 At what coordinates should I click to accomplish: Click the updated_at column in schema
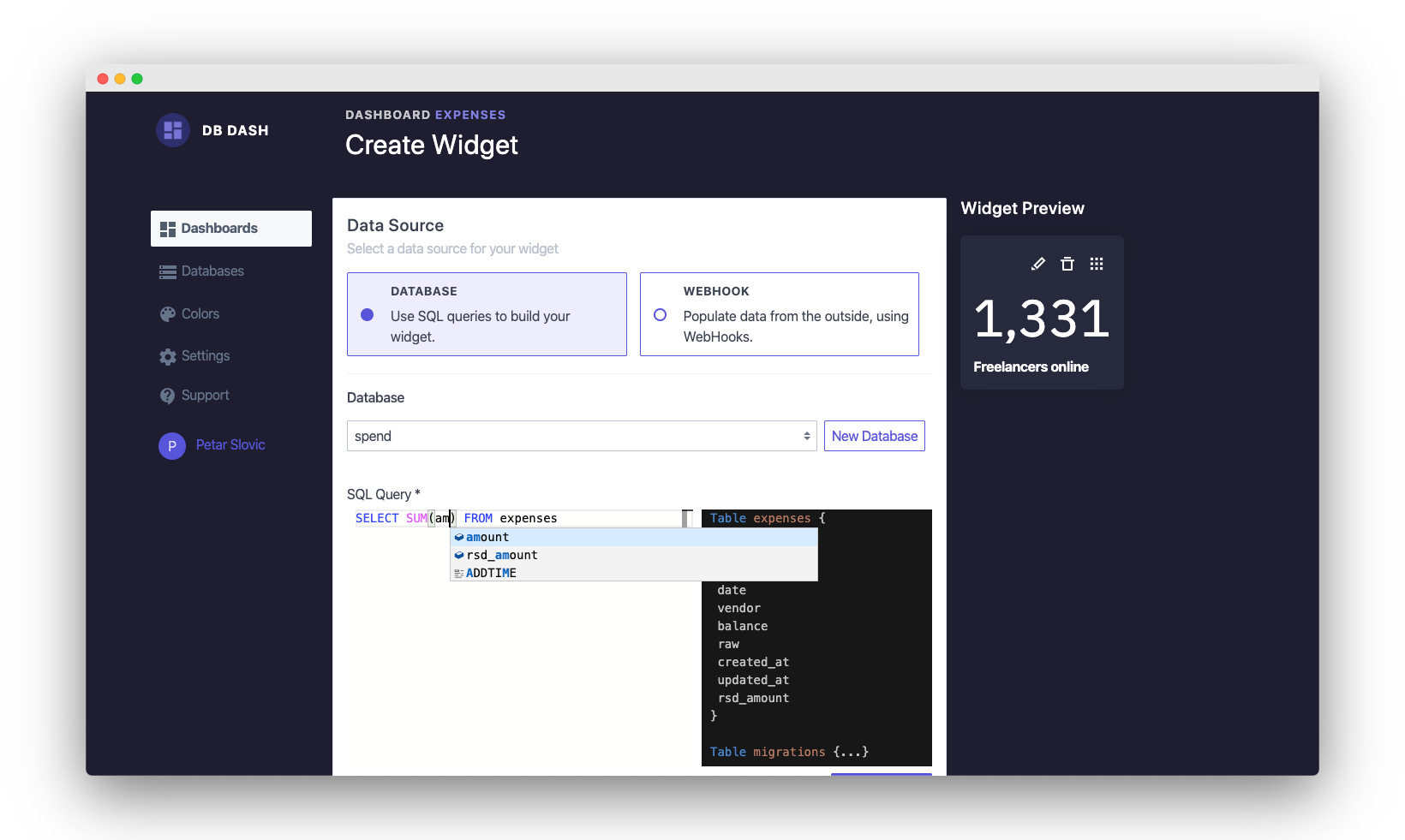click(x=753, y=680)
